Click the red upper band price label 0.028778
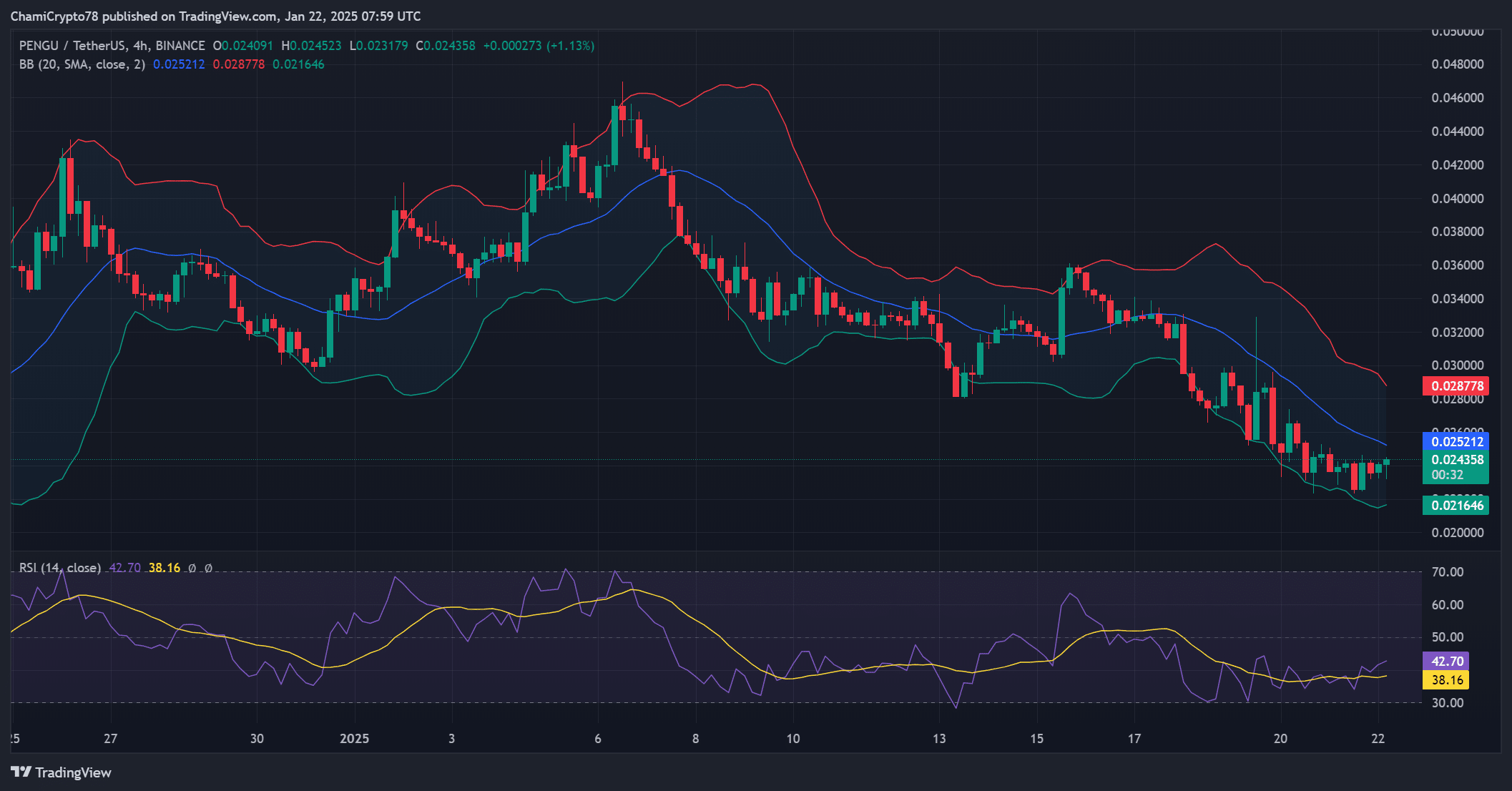The width and height of the screenshot is (1512, 791). (x=1456, y=385)
